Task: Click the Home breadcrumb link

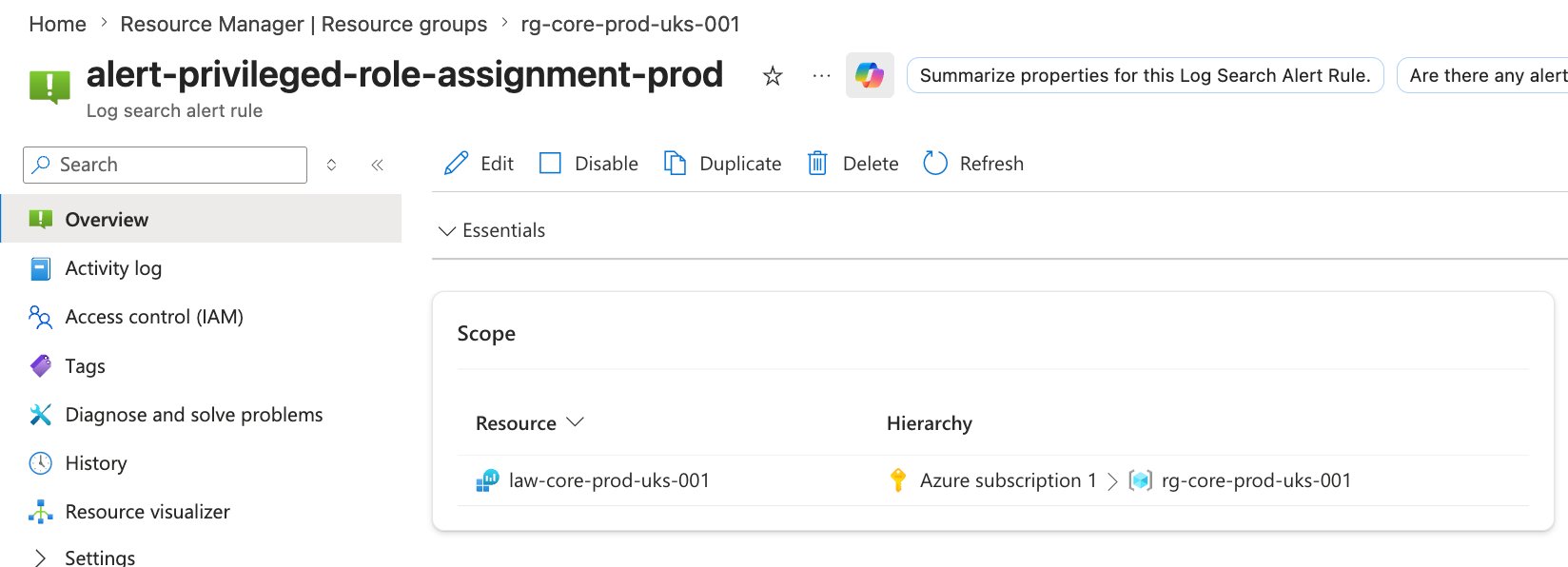Action: coord(57,24)
